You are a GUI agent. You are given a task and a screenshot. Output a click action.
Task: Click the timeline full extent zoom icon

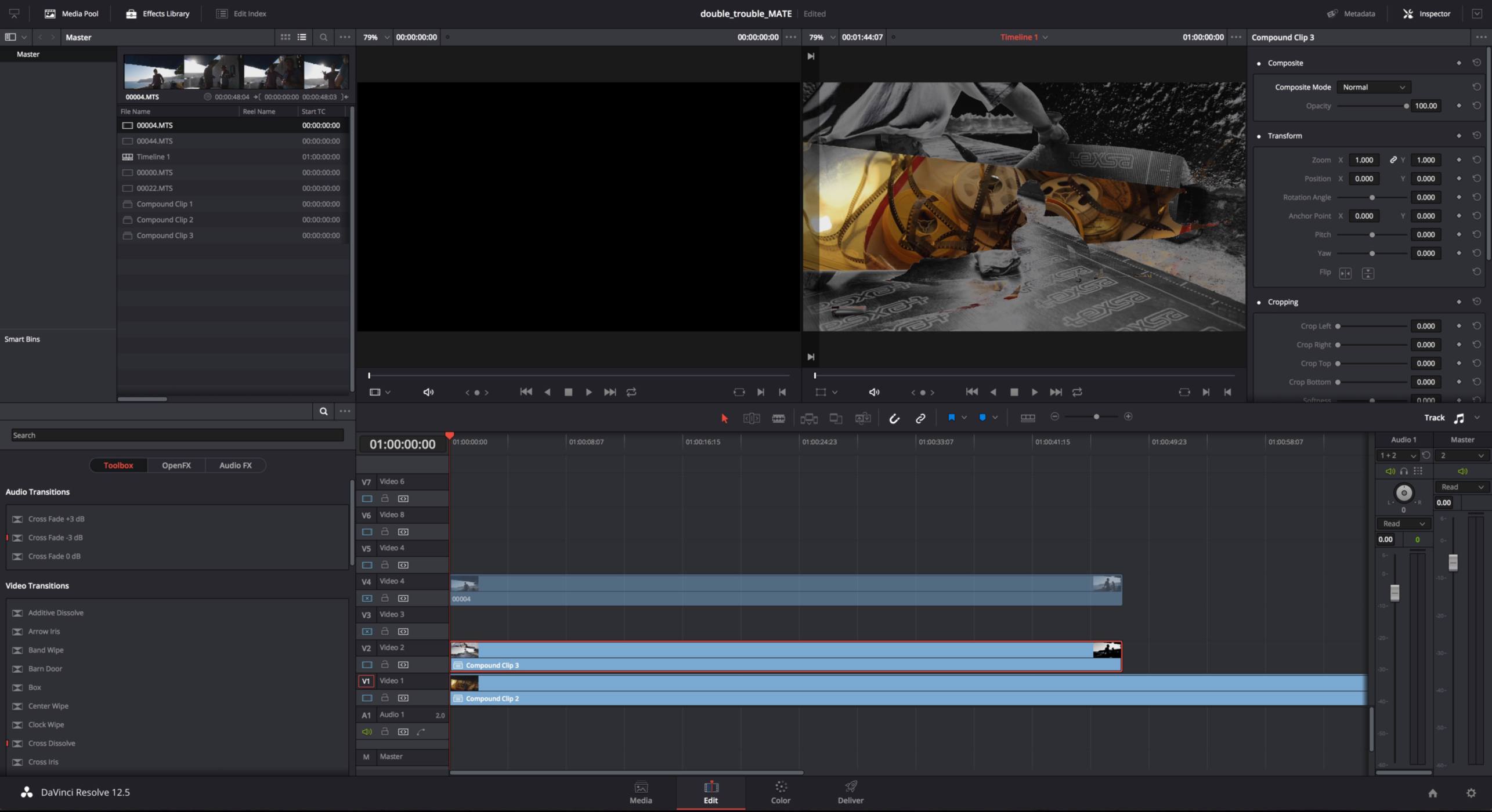1028,418
